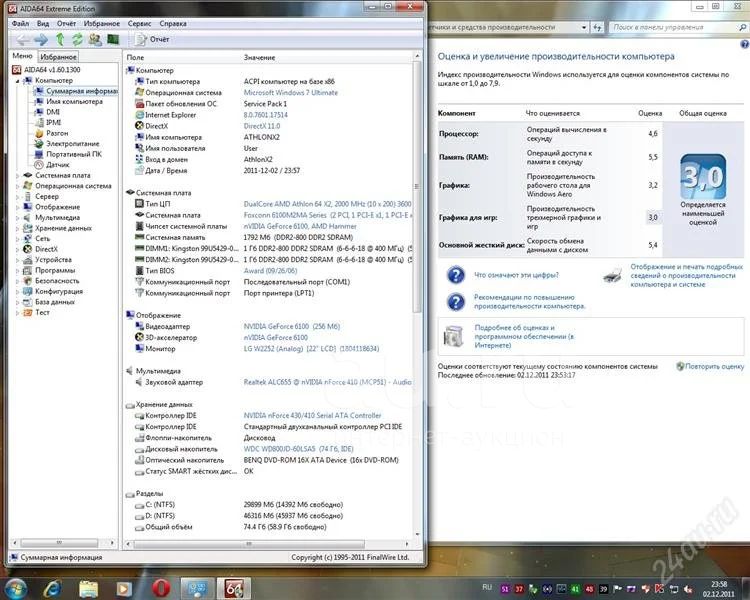The width and height of the screenshot is (750, 600).
Task: Open the Справка menu
Action: coord(173,23)
